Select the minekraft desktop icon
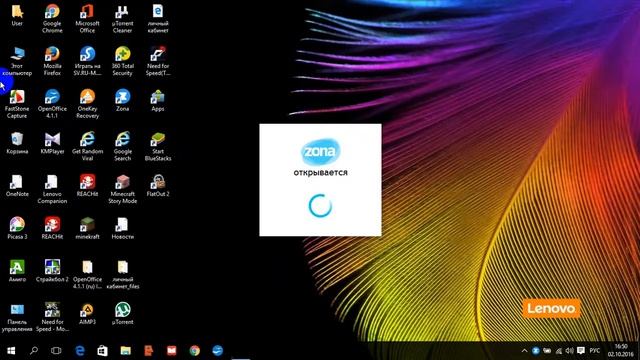The width and height of the screenshot is (640, 360). (x=87, y=229)
